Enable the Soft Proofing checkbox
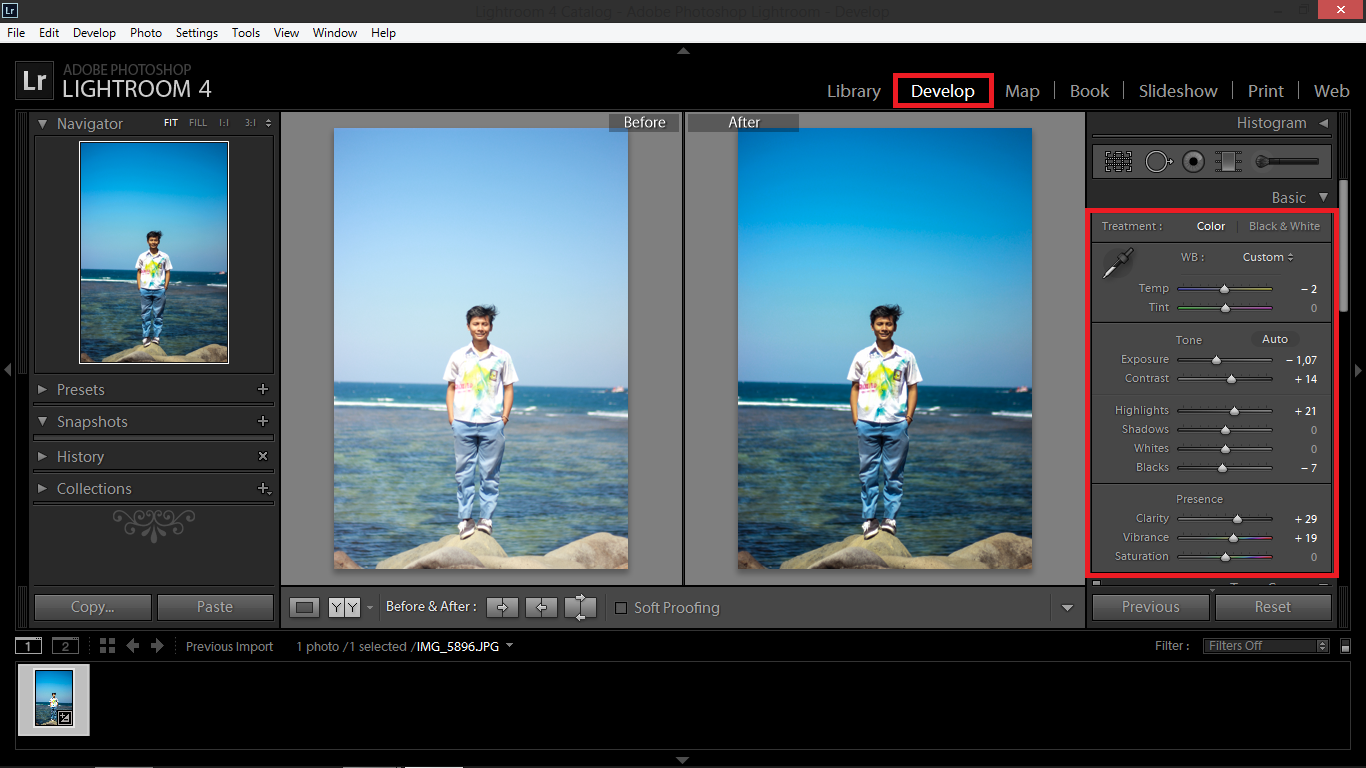Screen dimensions: 1366x768 click(x=621, y=608)
